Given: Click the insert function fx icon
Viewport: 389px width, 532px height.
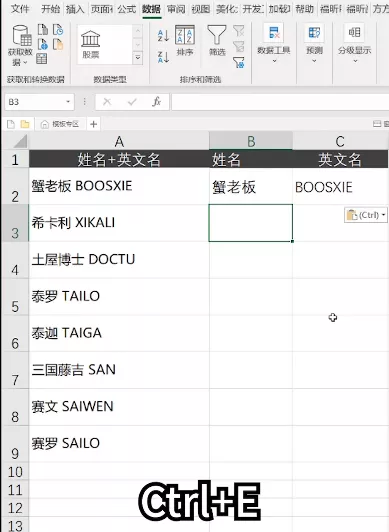Looking at the screenshot, I should [156, 102].
